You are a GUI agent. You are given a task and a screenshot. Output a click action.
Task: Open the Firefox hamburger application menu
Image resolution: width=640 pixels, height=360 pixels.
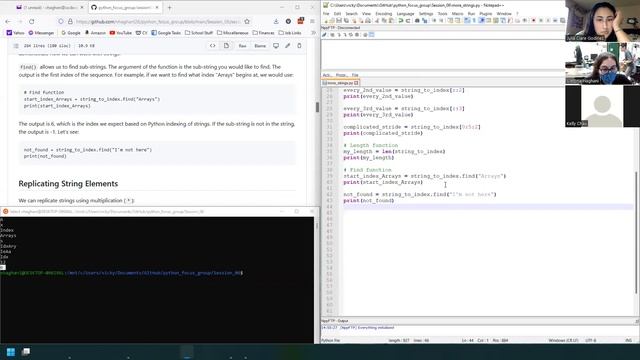coord(312,21)
